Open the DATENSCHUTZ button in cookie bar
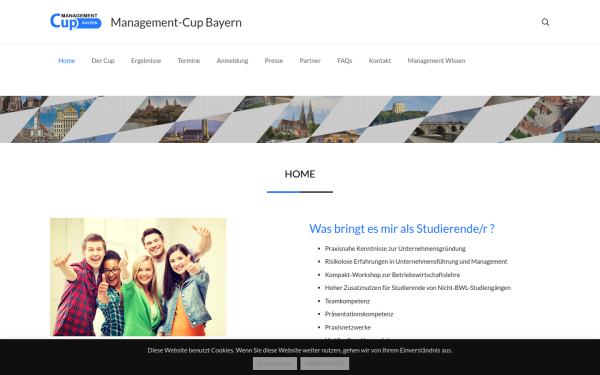The height and width of the screenshot is (375, 600). point(324,364)
